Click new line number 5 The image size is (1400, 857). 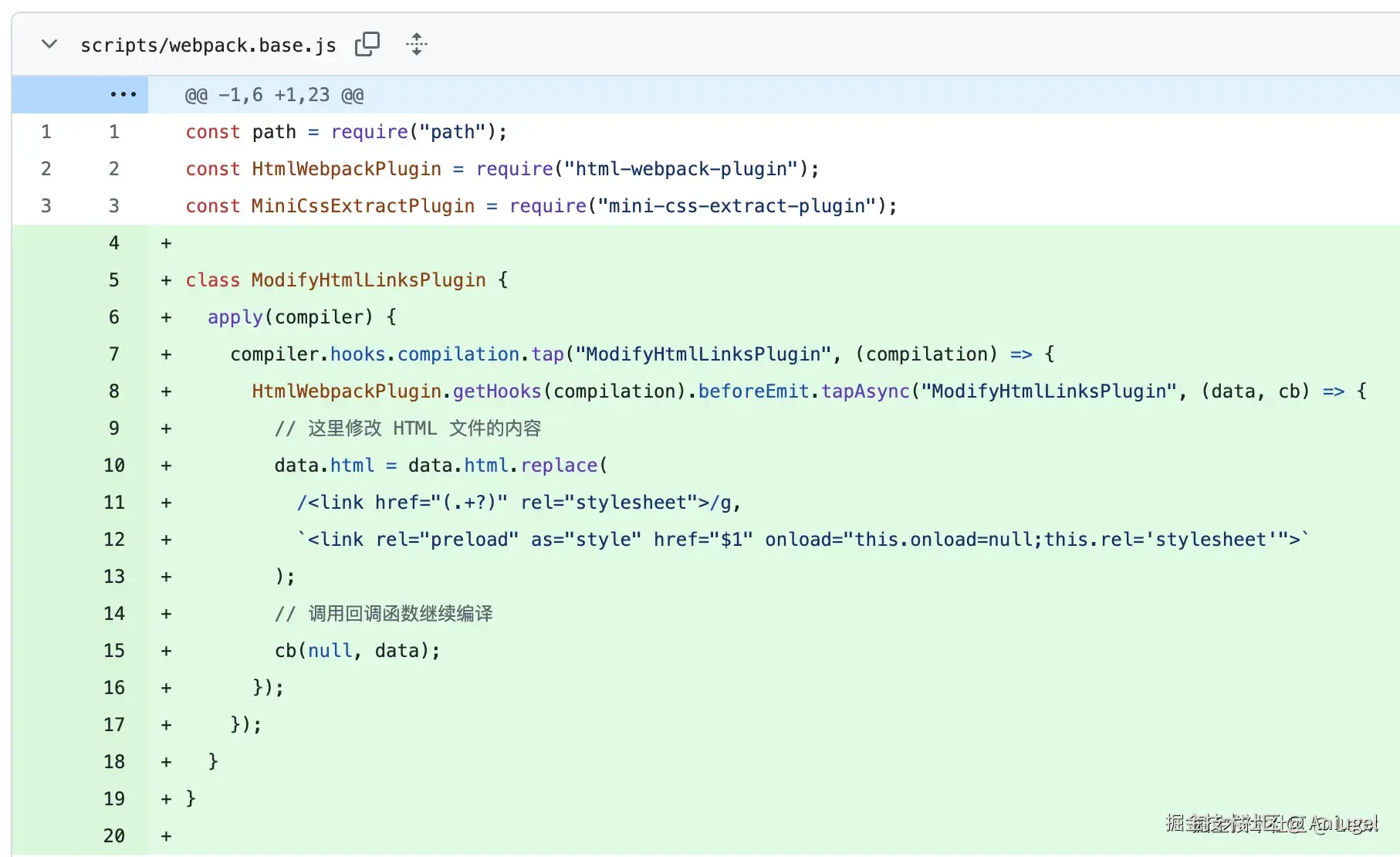click(x=113, y=279)
